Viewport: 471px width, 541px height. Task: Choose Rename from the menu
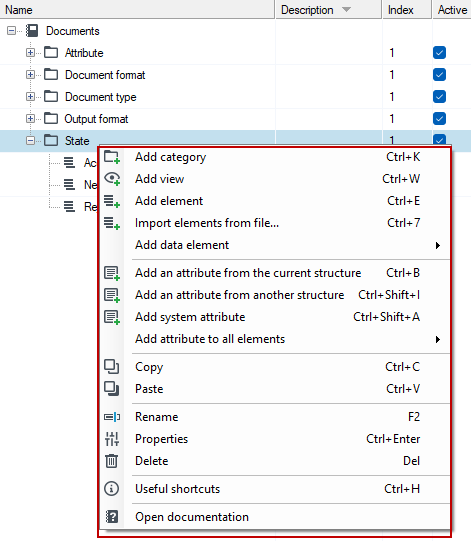(275, 417)
